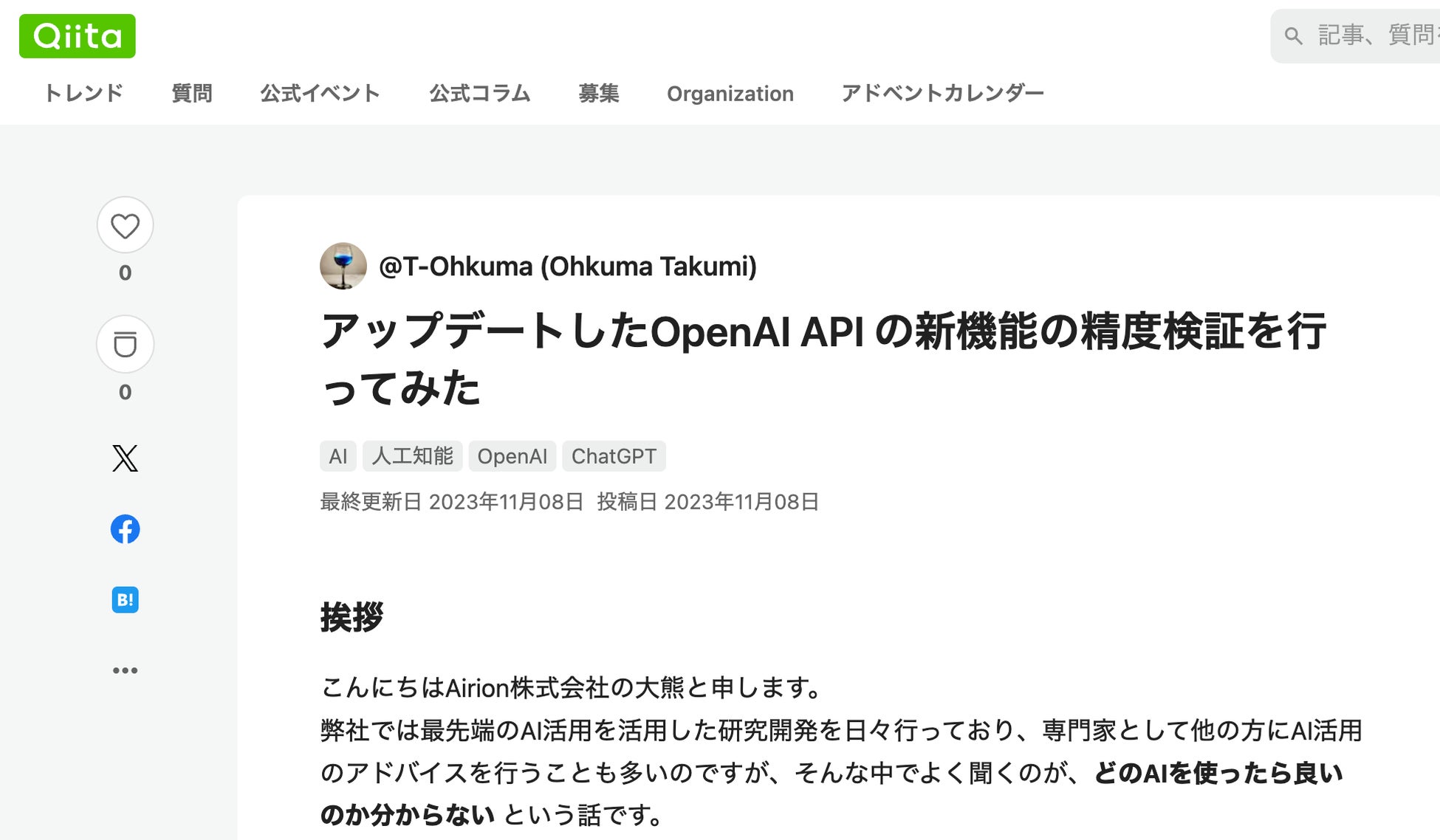The width and height of the screenshot is (1440, 840).
Task: Bookmark on Hatena B! icon
Action: click(x=125, y=599)
